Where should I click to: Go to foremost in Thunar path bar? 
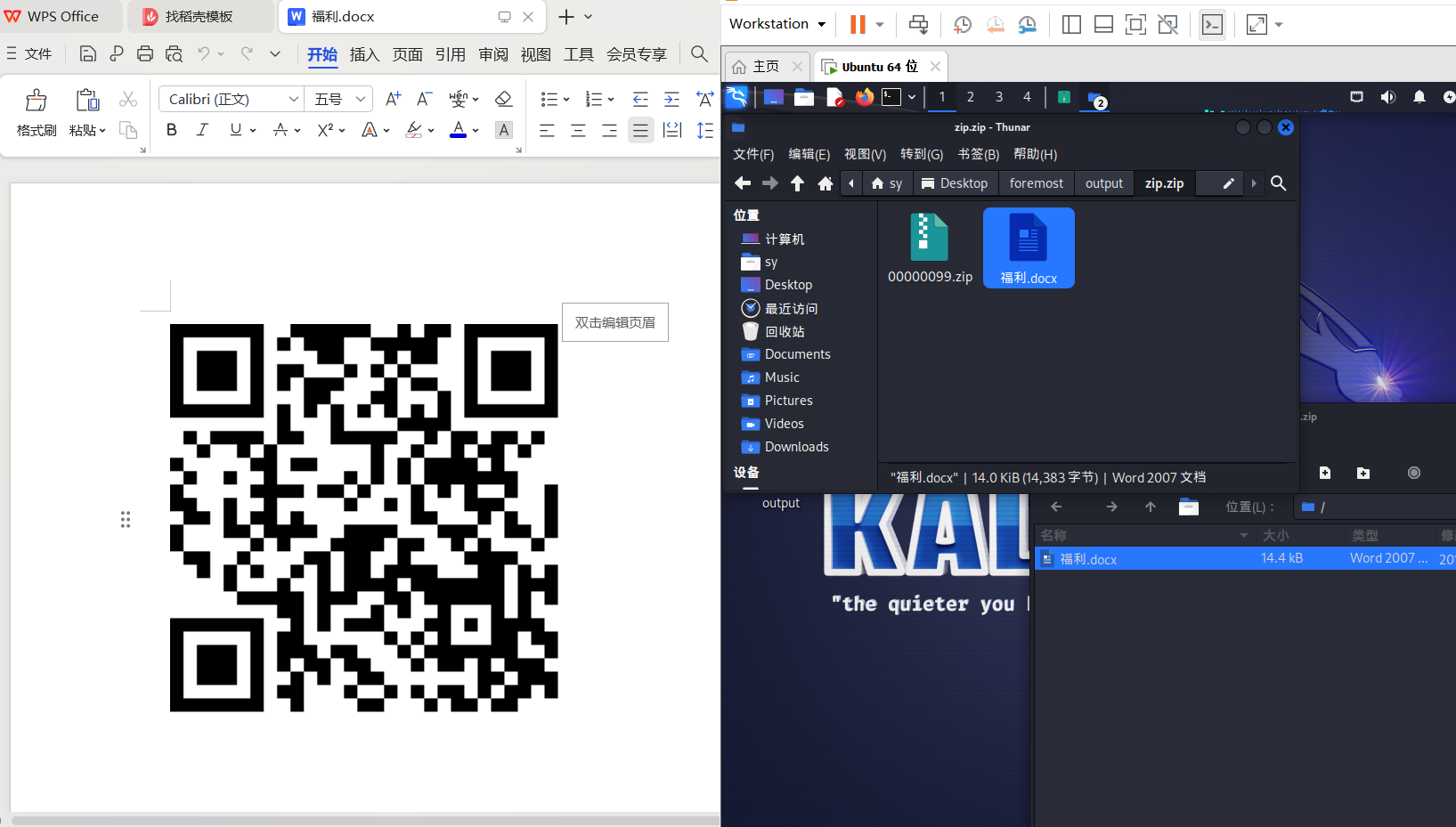pyautogui.click(x=1036, y=183)
